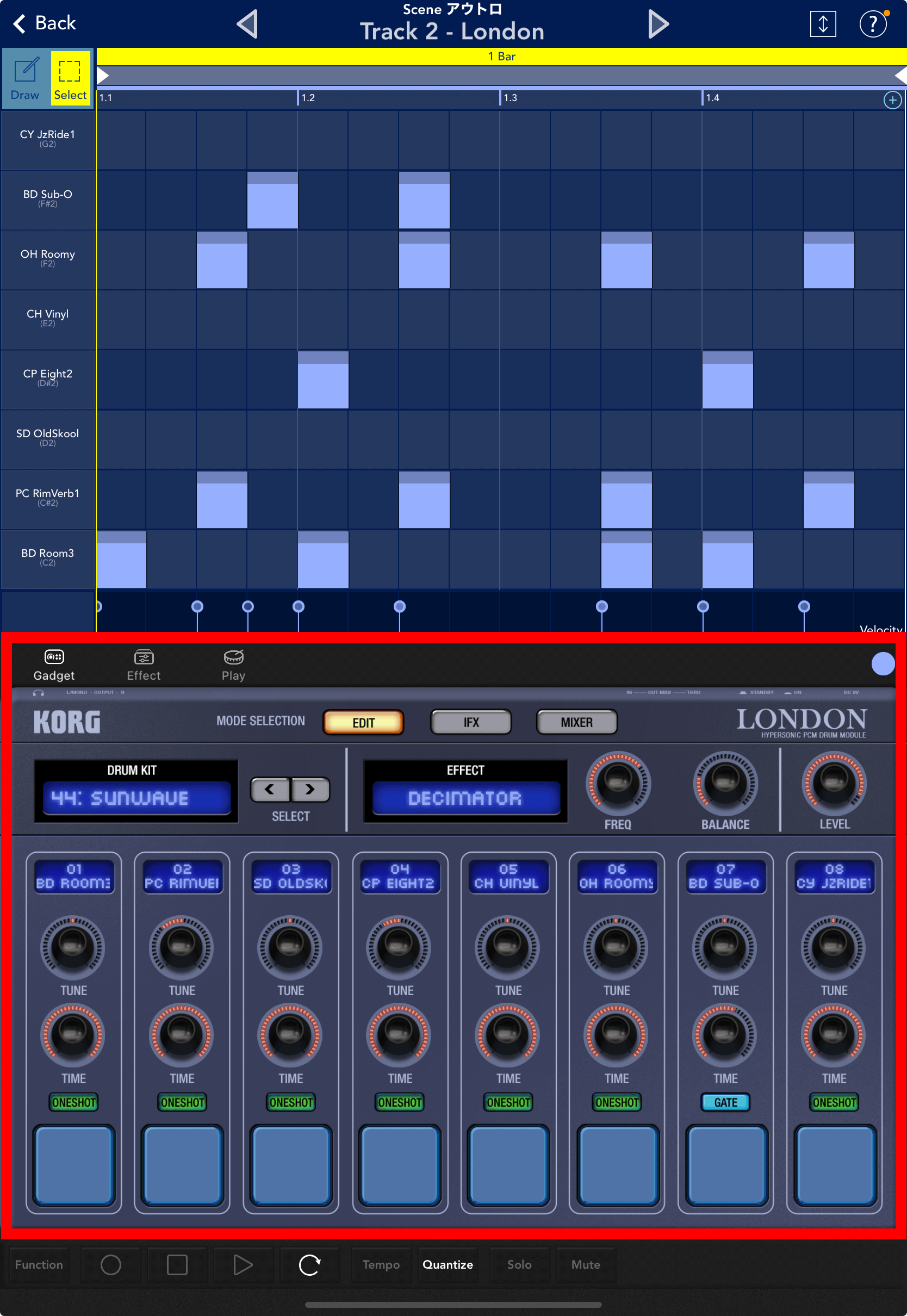The width and height of the screenshot is (907, 1316).
Task: Switch mode to EDIT
Action: 363,722
